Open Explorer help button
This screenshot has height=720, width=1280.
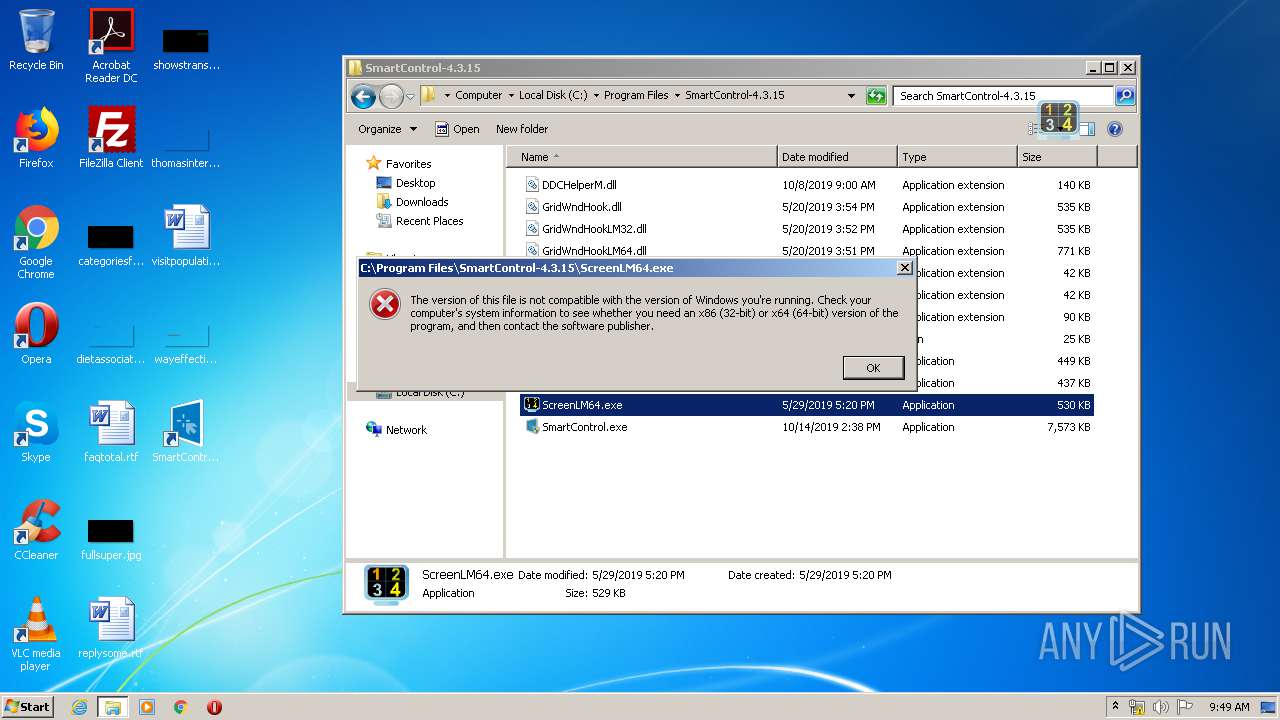pyautogui.click(x=1115, y=129)
